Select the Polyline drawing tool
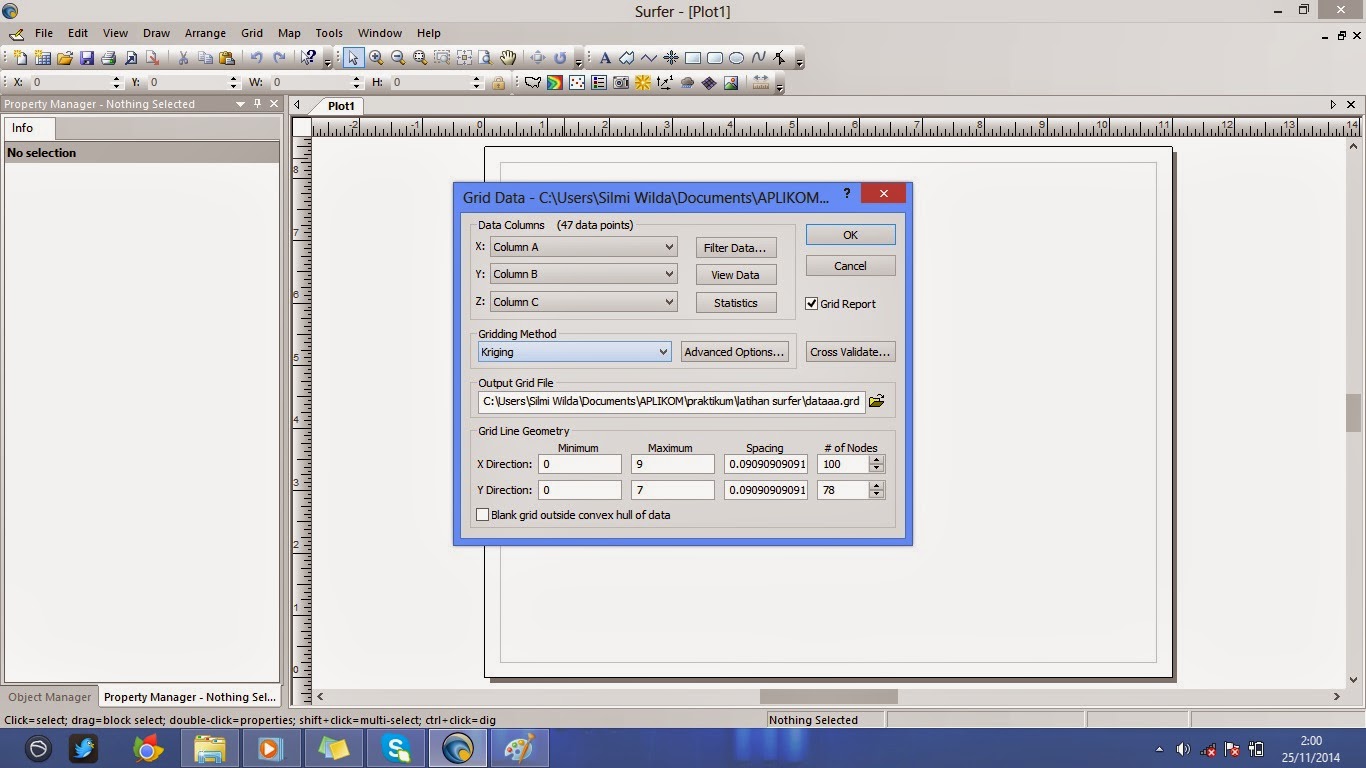The height and width of the screenshot is (768, 1366). click(649, 58)
